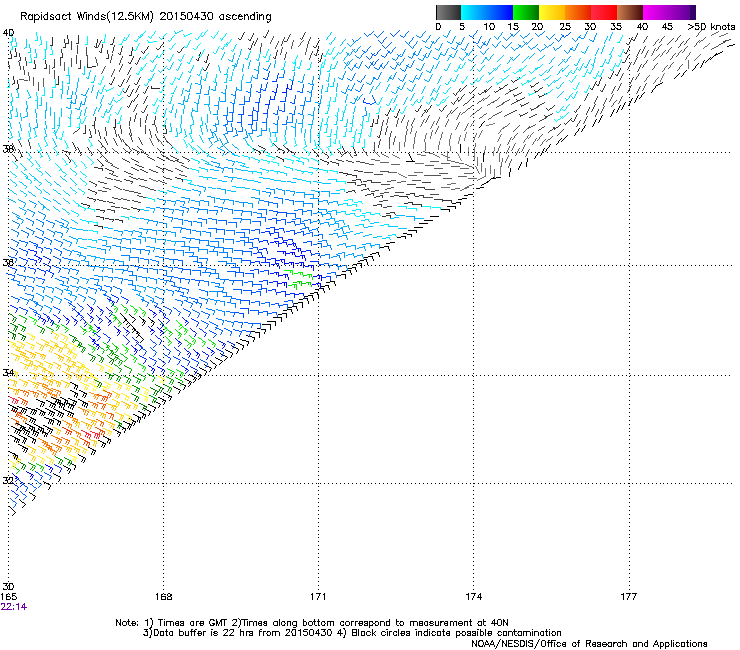
Task: Click the longitude 171 axis label
Action: [x=318, y=597]
